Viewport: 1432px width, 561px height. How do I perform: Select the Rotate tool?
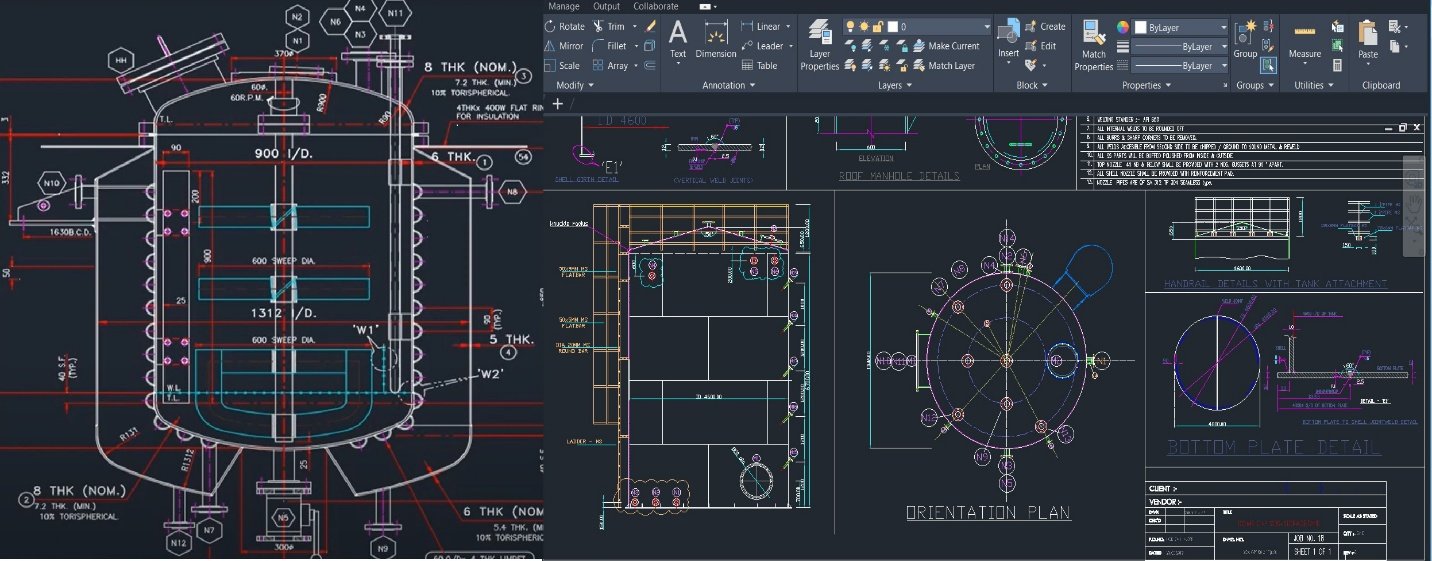coord(565,27)
